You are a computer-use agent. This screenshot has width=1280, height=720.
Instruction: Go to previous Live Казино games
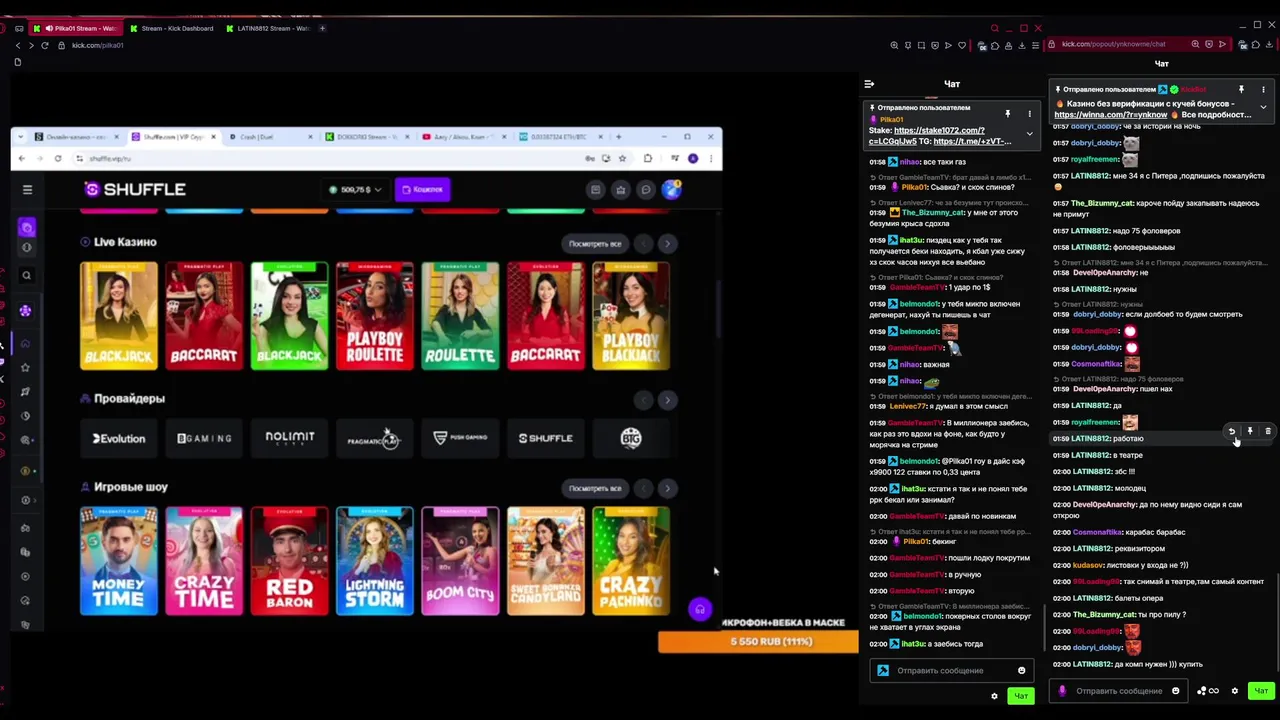coord(643,243)
